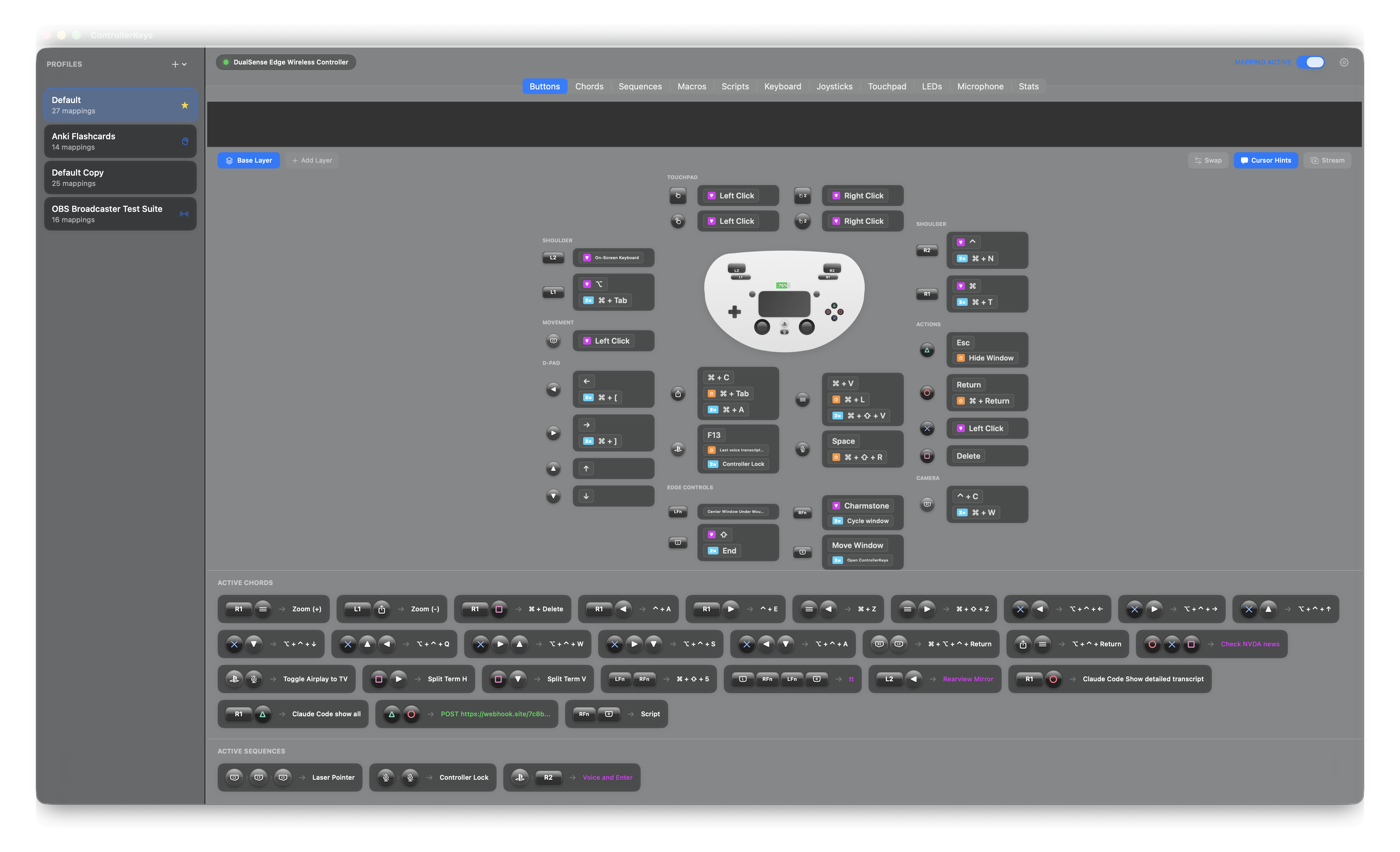
Task: Click the brain icon on Anki Flashcards profile
Action: click(x=185, y=142)
